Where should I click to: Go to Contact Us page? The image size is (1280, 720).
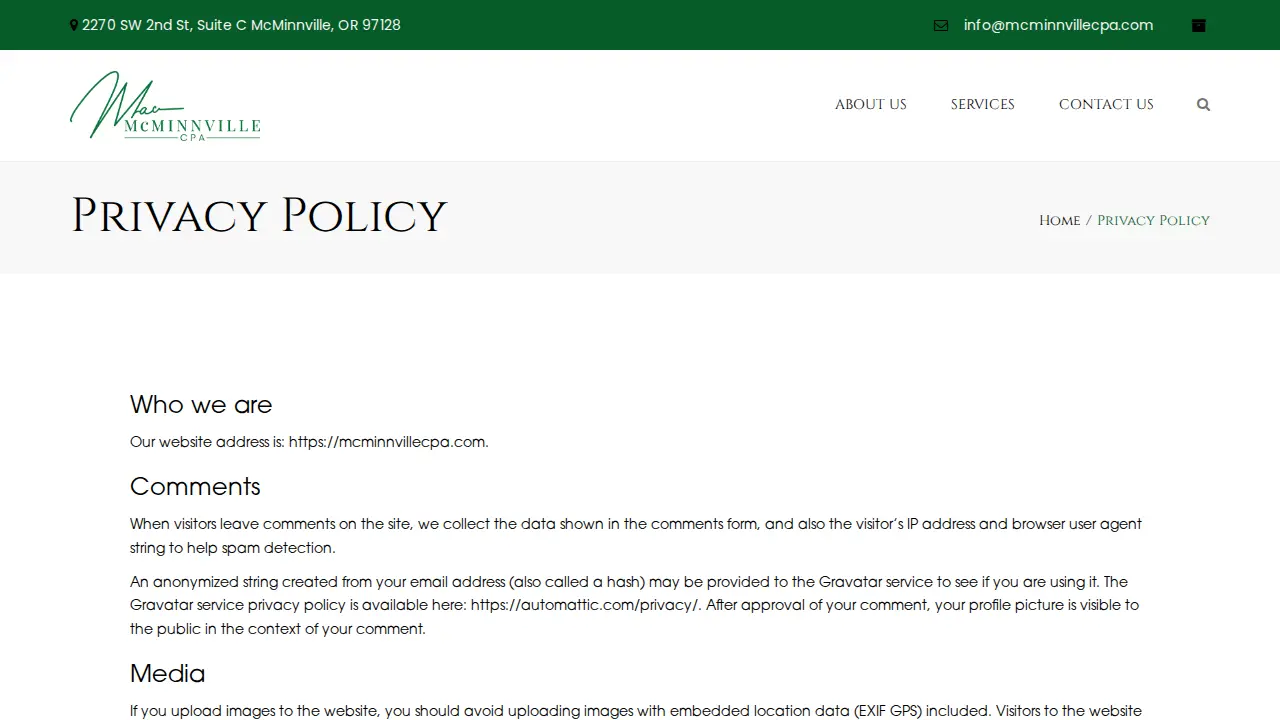coord(1106,104)
